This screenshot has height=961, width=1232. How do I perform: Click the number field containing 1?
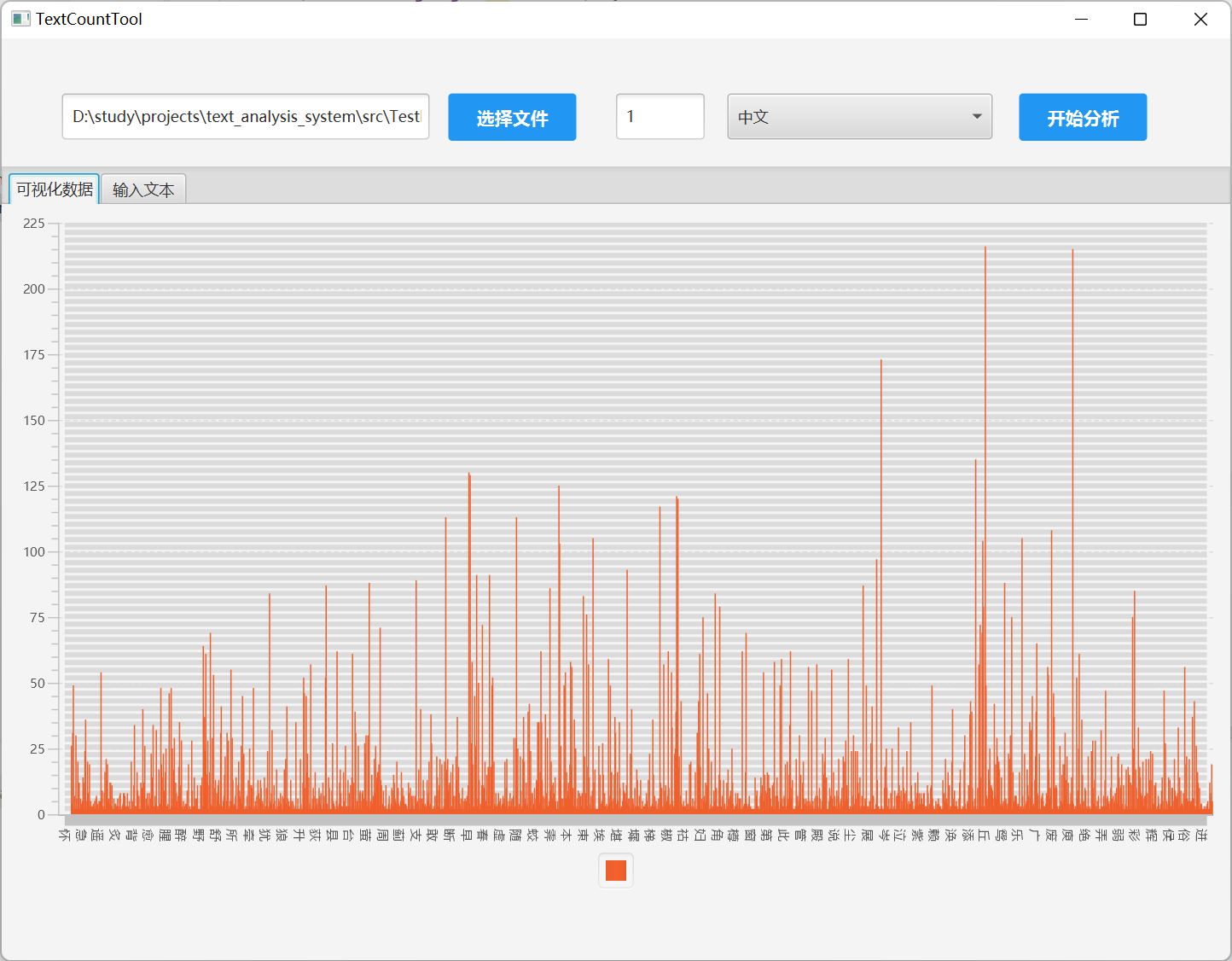(660, 117)
